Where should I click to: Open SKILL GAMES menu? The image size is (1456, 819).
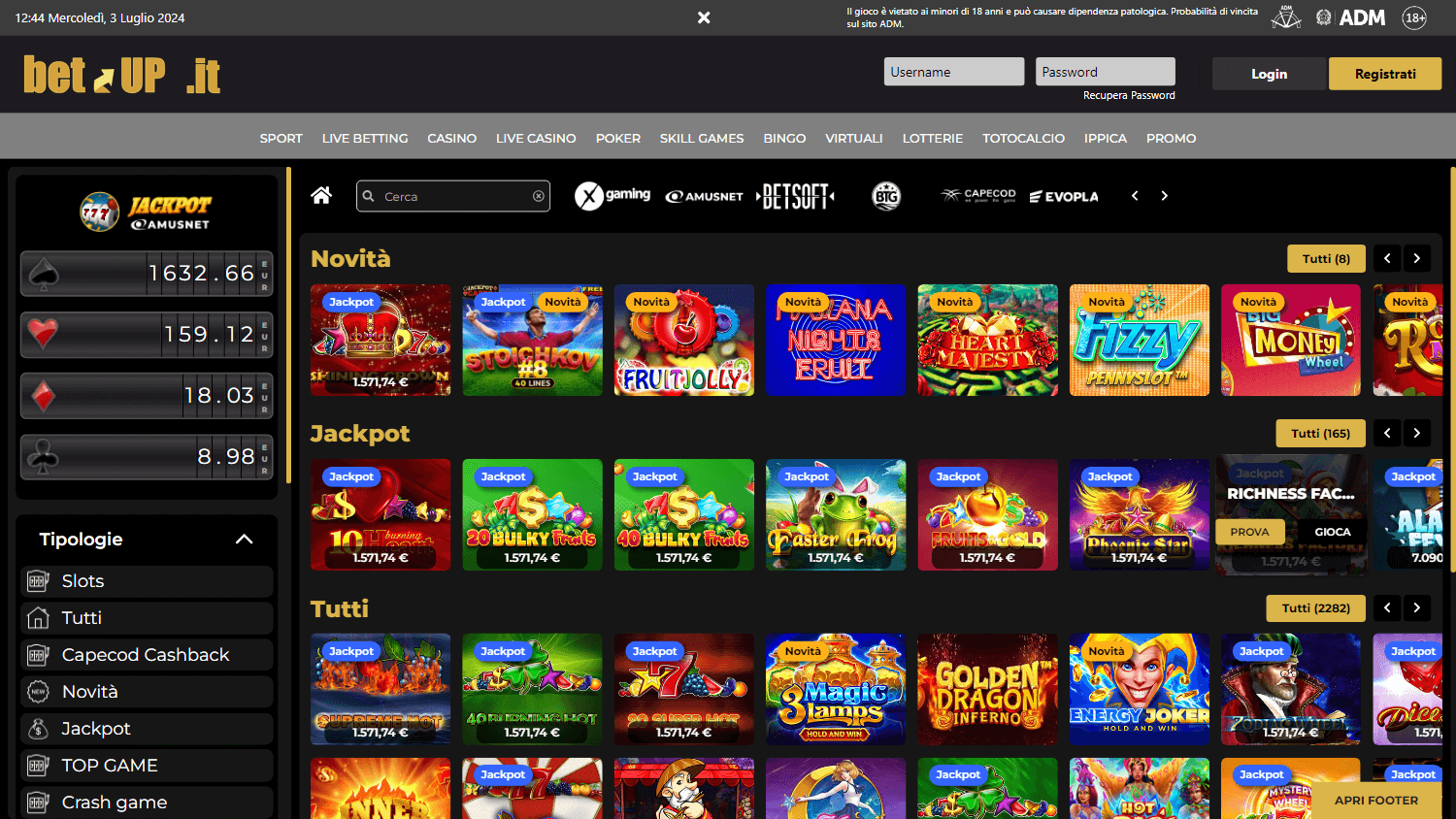(x=702, y=138)
